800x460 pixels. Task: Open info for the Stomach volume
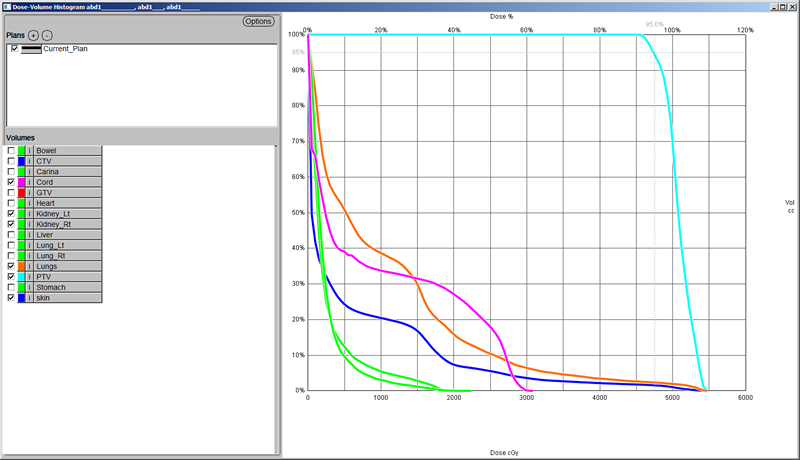30,288
